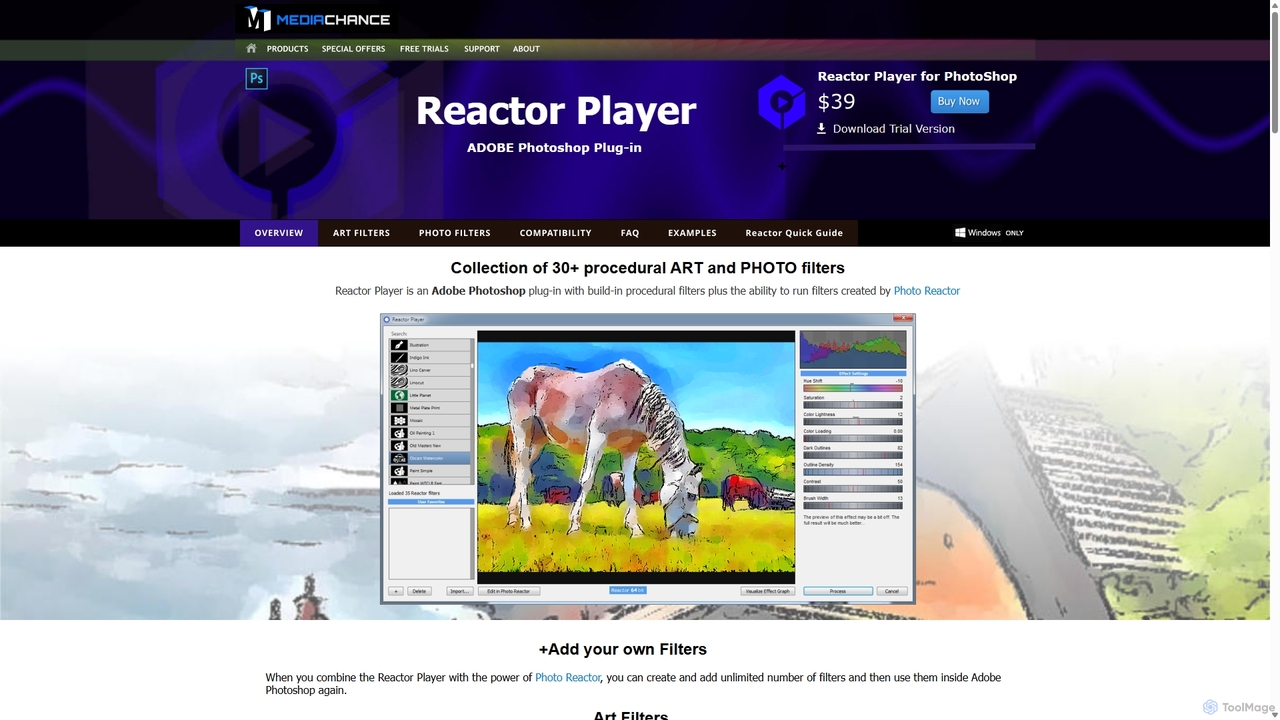The height and width of the screenshot is (720, 1280).
Task: Adjust the Outline Density slider
Action: click(852, 472)
